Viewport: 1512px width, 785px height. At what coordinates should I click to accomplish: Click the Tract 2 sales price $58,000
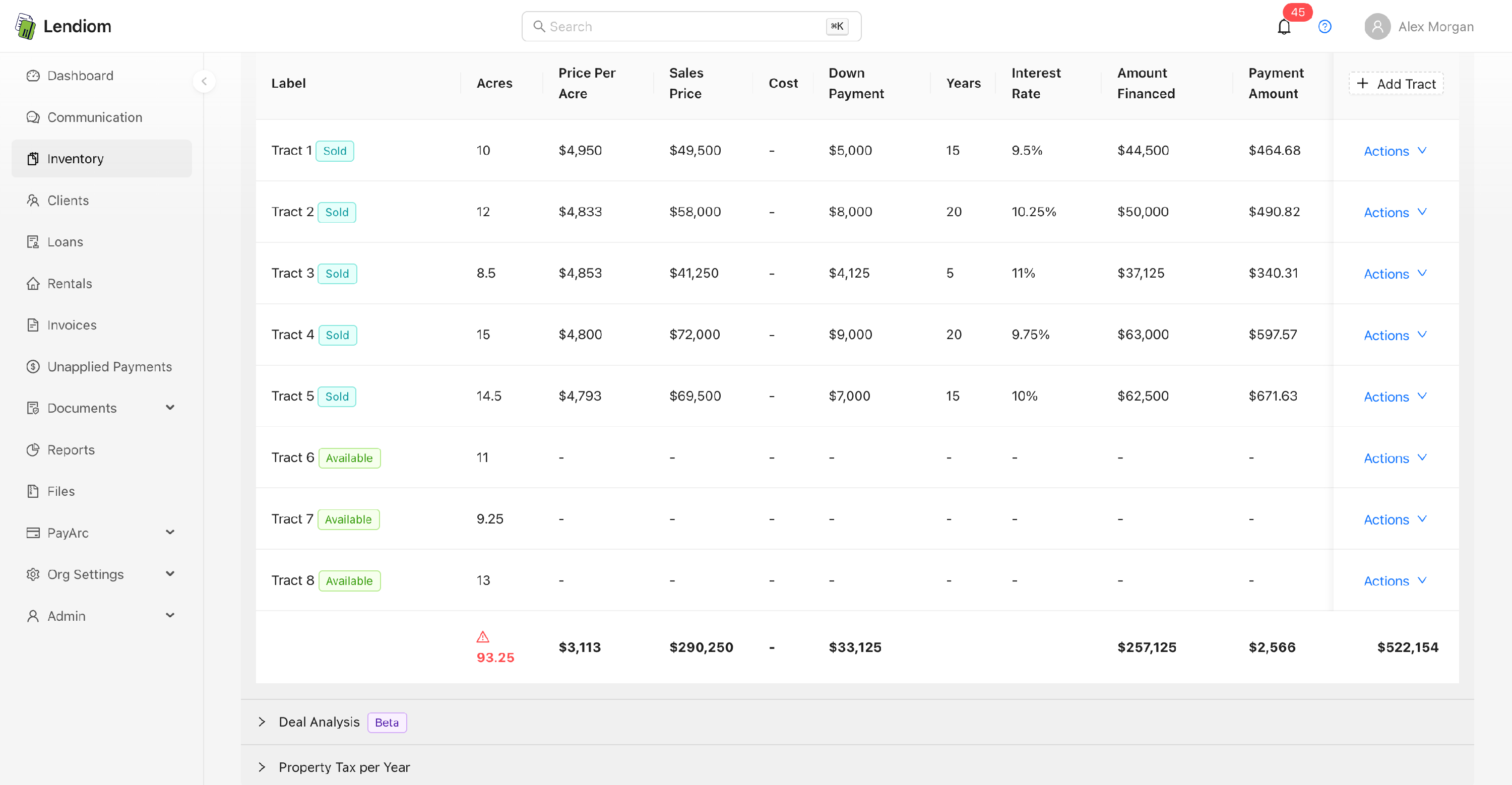(695, 212)
